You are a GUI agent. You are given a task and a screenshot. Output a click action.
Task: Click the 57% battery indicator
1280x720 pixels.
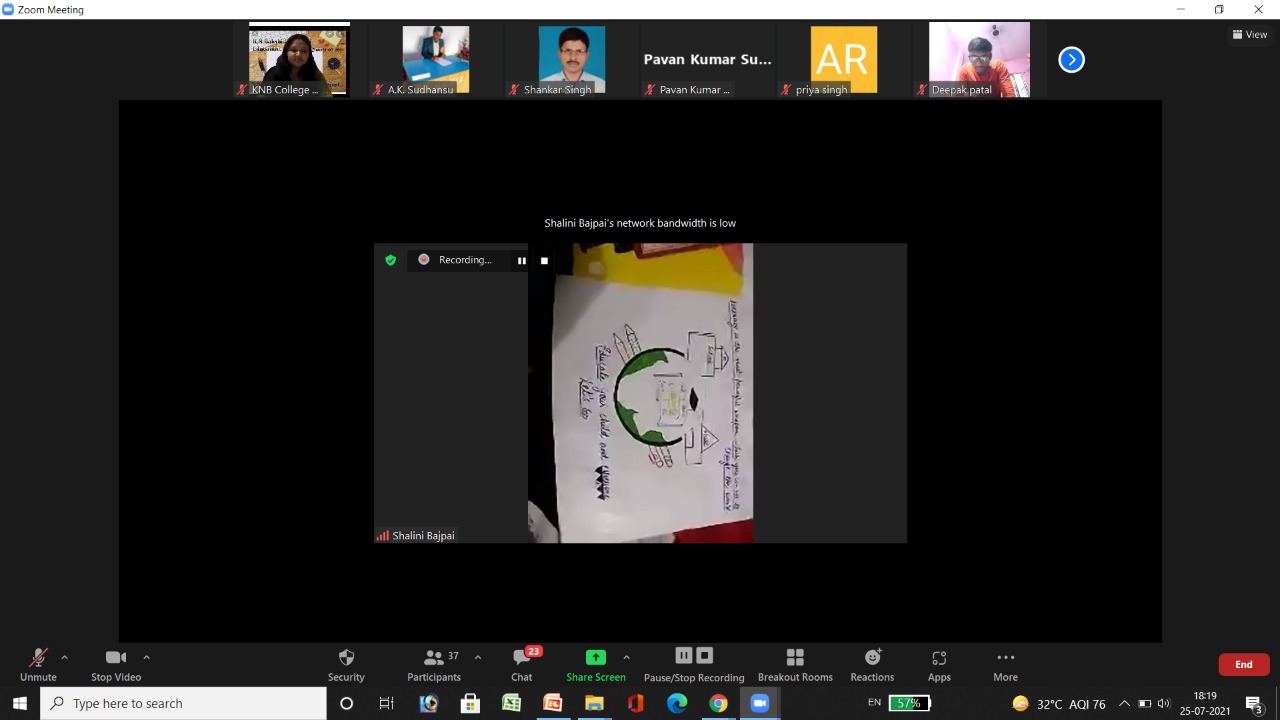pyautogui.click(x=909, y=703)
